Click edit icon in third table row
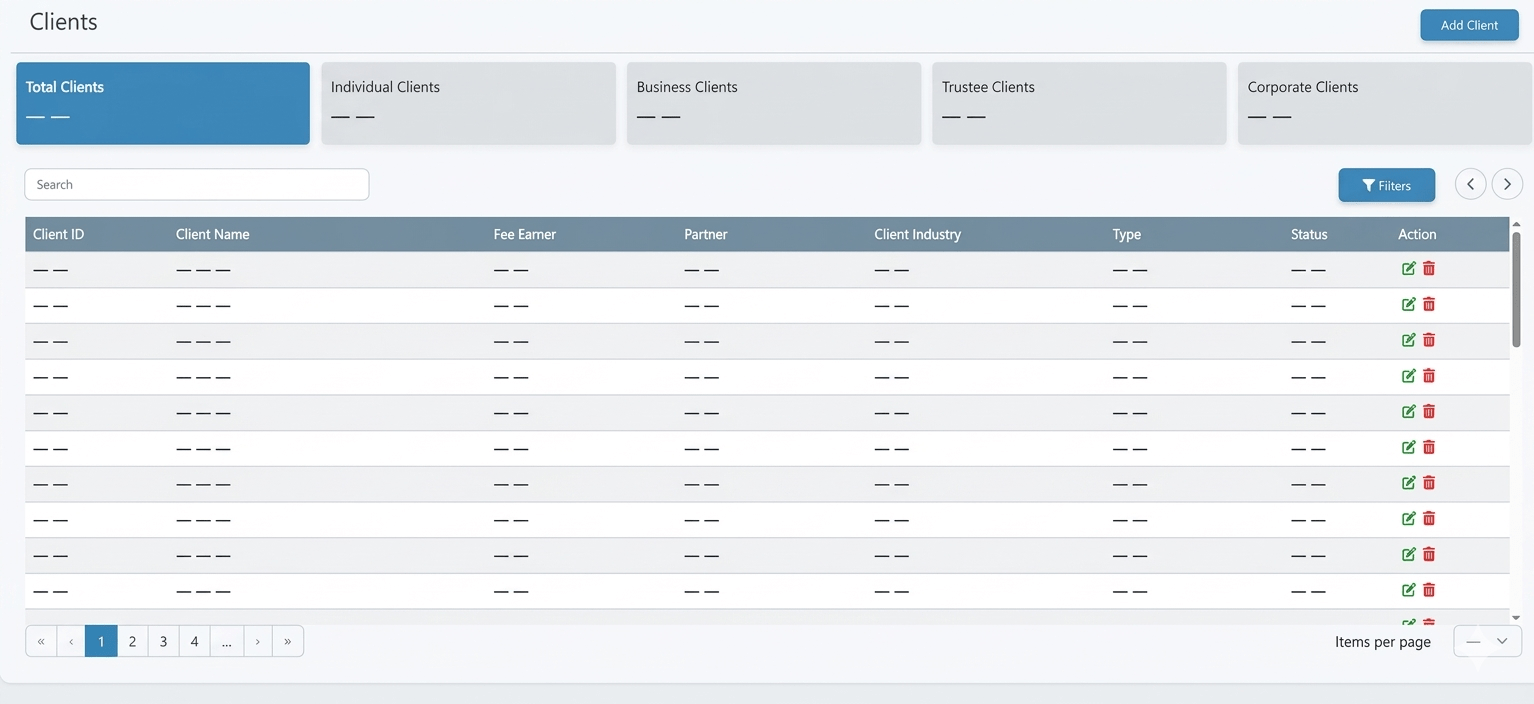 click(x=1408, y=340)
